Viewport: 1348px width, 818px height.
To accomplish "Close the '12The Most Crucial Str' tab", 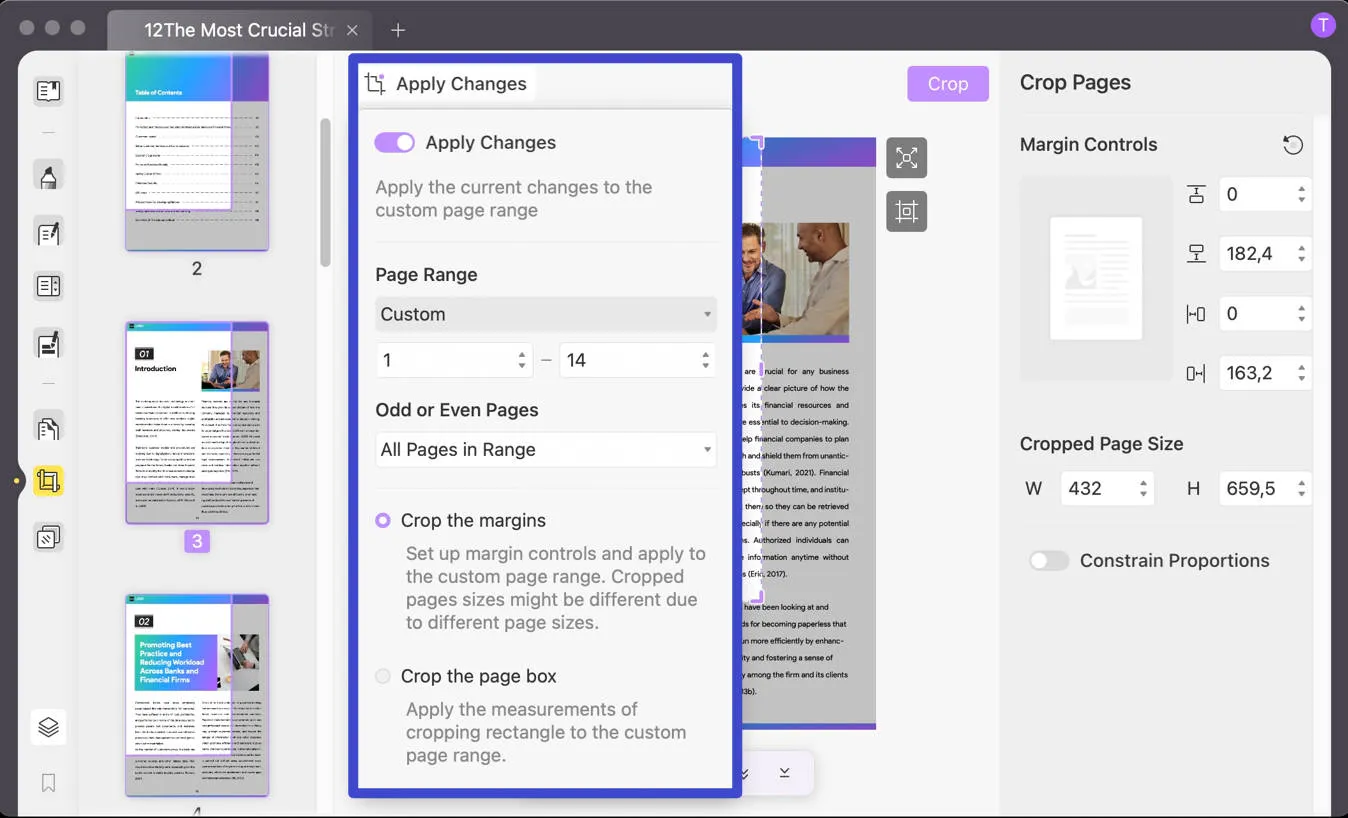I will click(x=352, y=30).
